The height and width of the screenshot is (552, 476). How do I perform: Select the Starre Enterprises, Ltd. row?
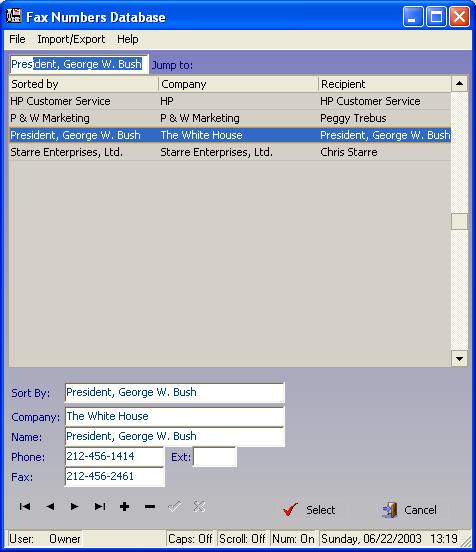click(230, 152)
